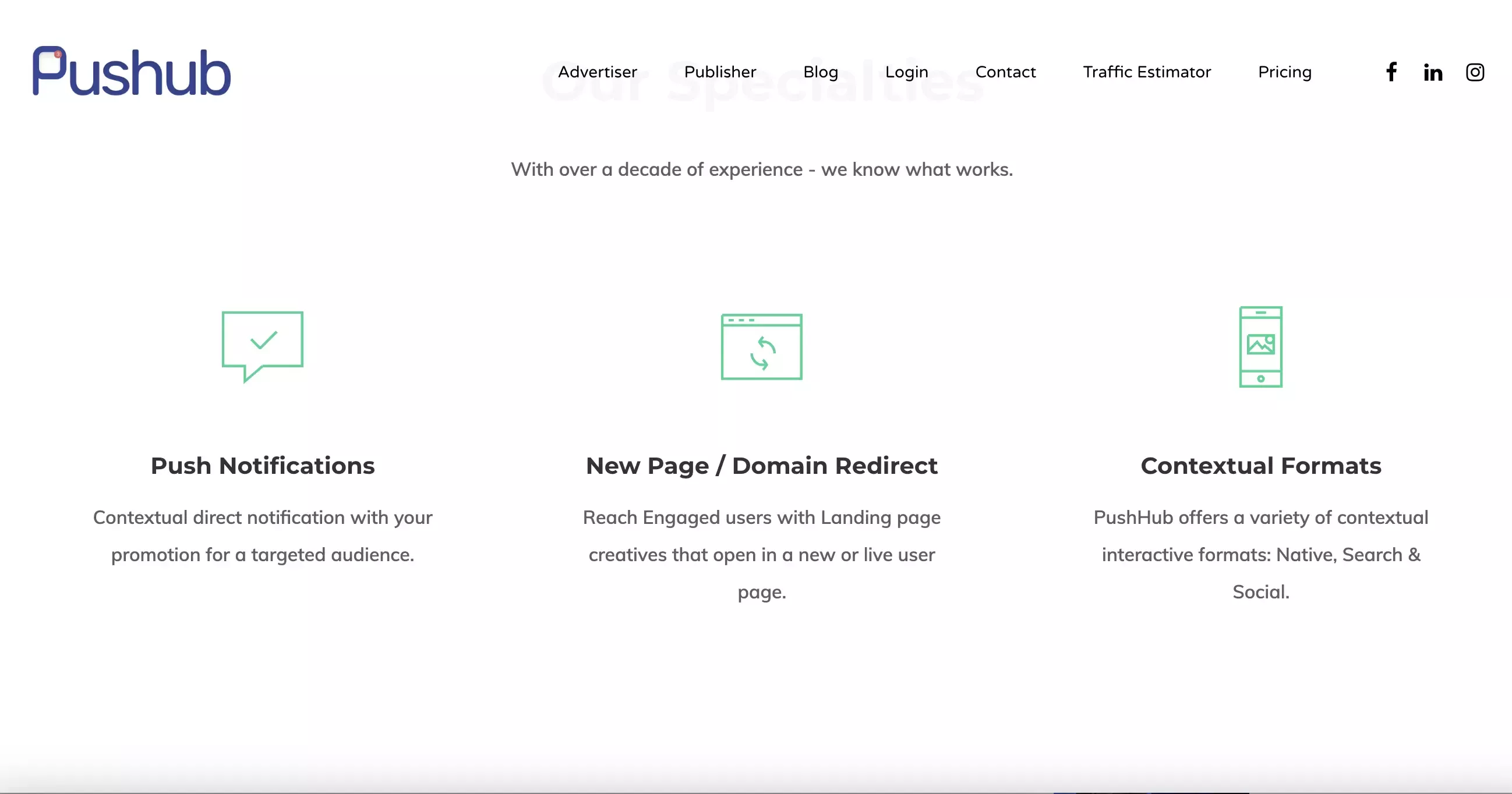Open the Traffic Estimator tool
The height and width of the screenshot is (794, 1512).
[x=1146, y=72]
